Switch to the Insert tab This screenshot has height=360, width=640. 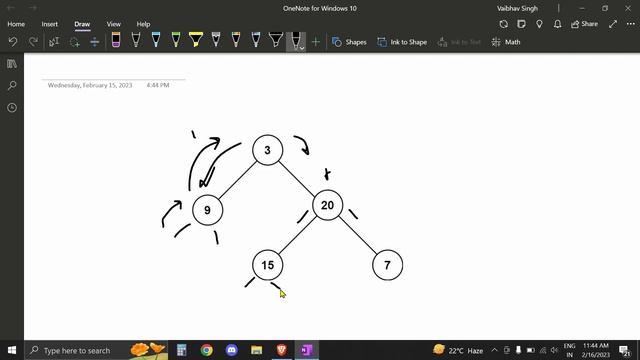tap(49, 24)
